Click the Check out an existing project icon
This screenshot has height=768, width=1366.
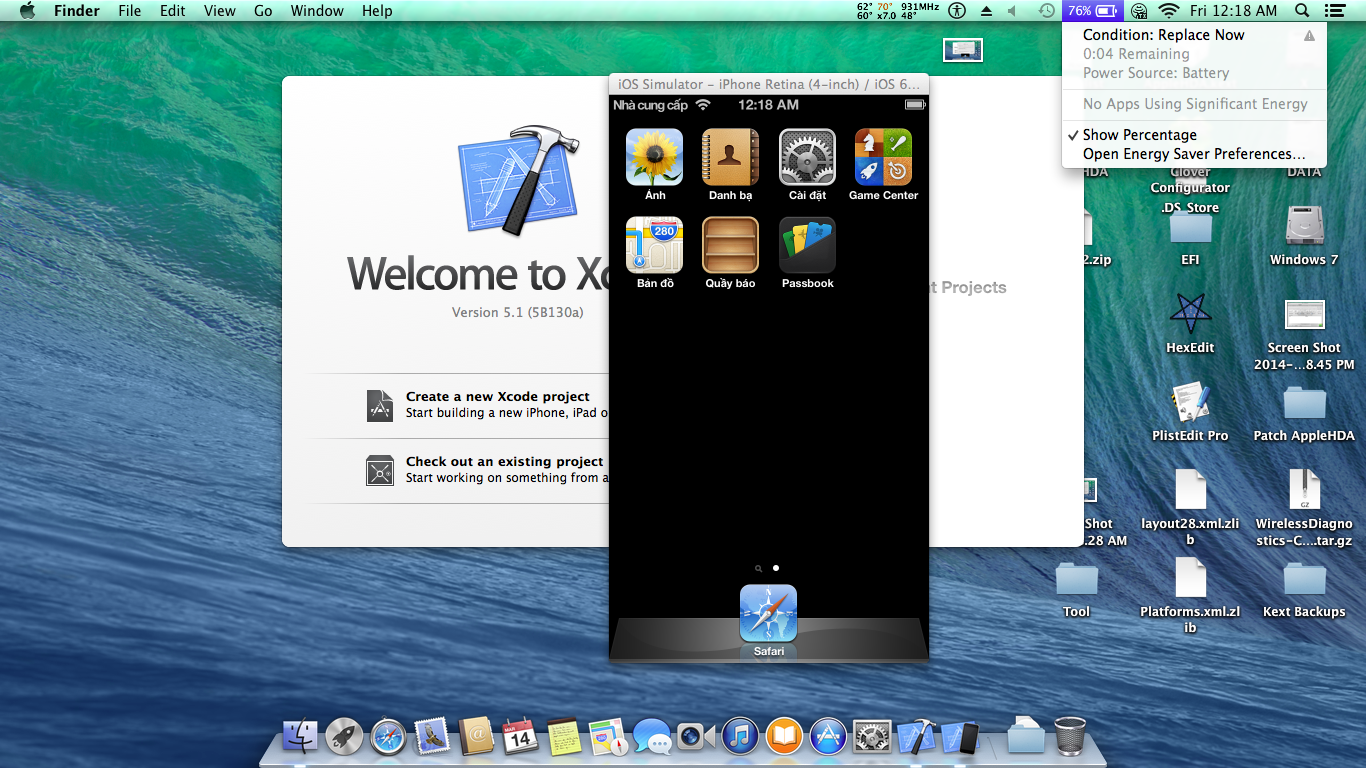380,470
